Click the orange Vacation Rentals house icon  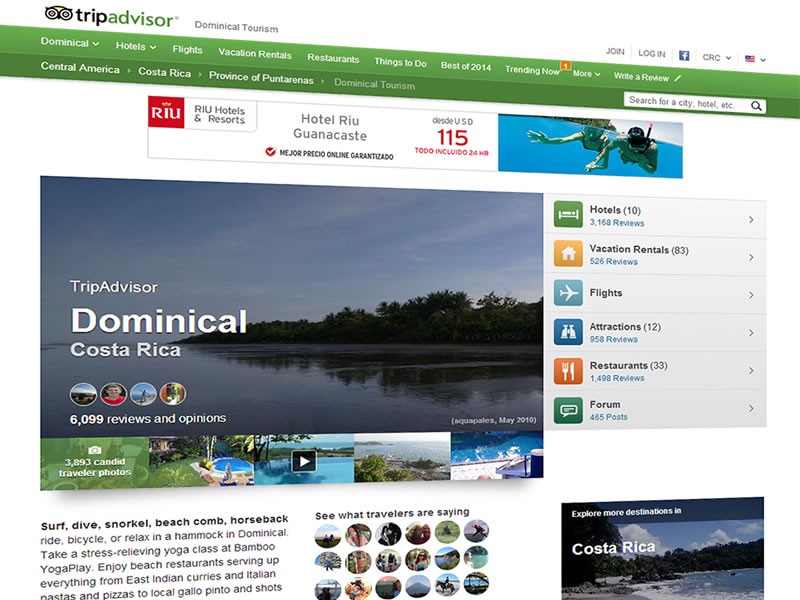[x=568, y=253]
